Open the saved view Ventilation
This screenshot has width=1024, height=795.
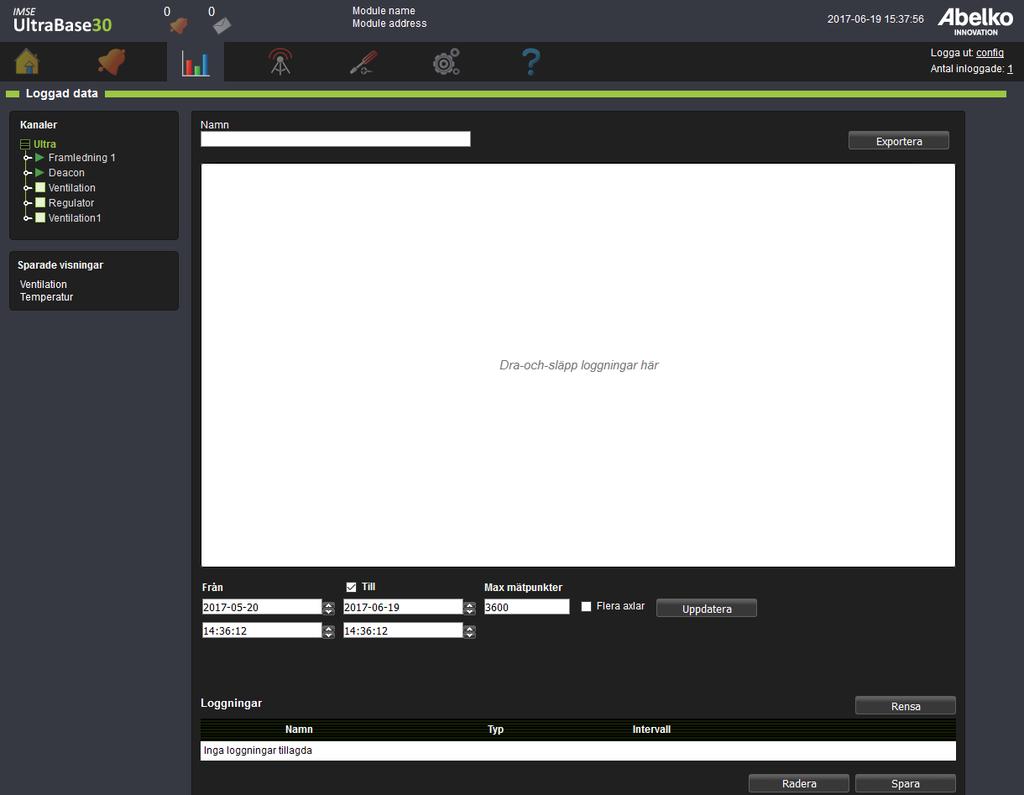[x=43, y=284]
